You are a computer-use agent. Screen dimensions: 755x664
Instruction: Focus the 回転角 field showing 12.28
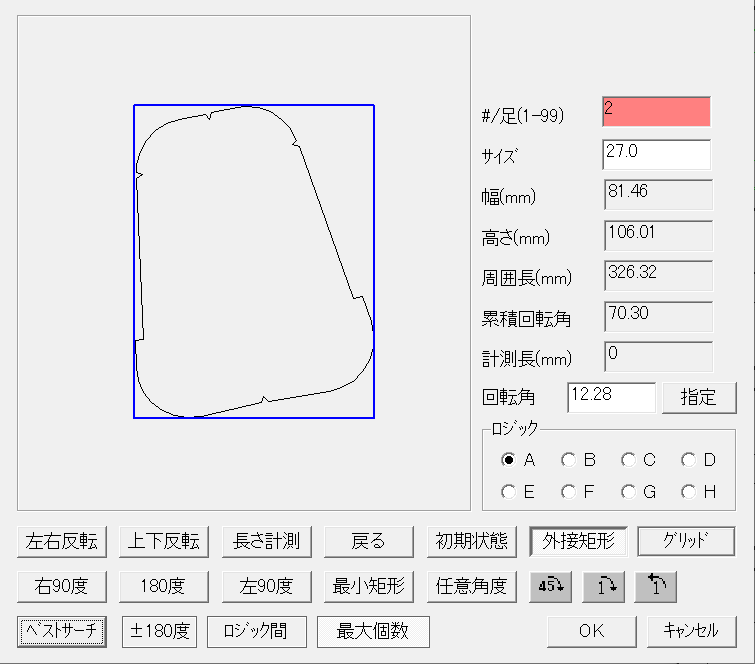[612, 398]
